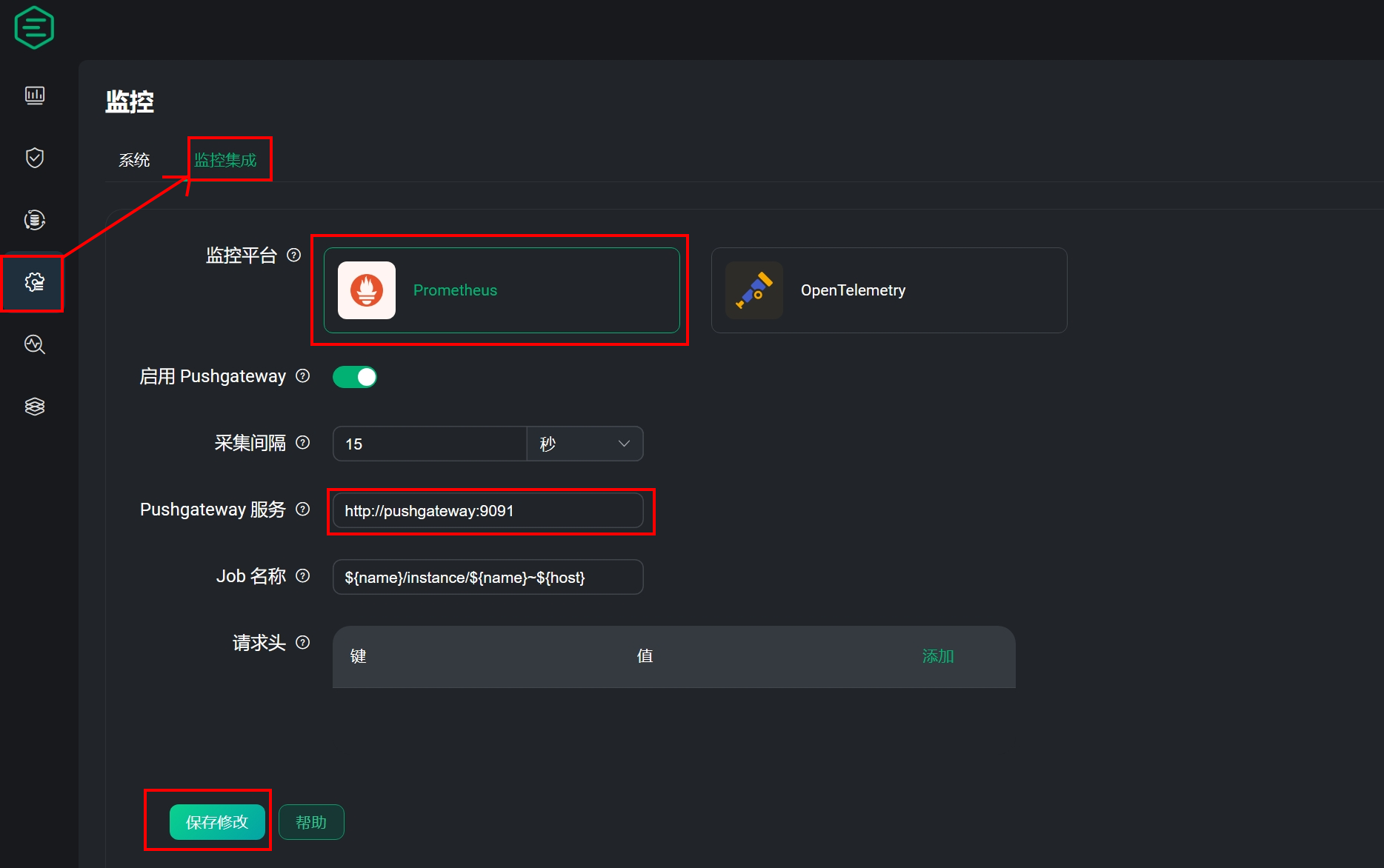1384x868 pixels.
Task: Click the 保存修改 button
Action: point(217,822)
